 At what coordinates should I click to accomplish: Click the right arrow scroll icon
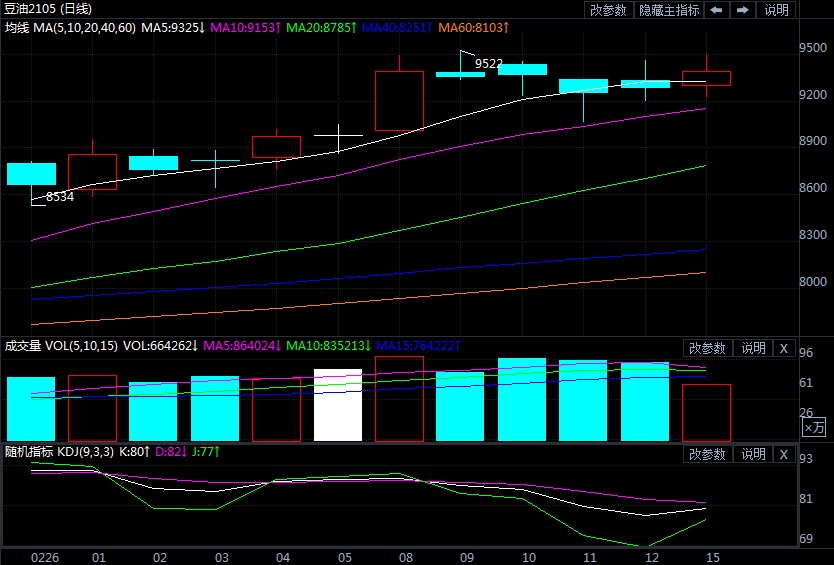743,10
